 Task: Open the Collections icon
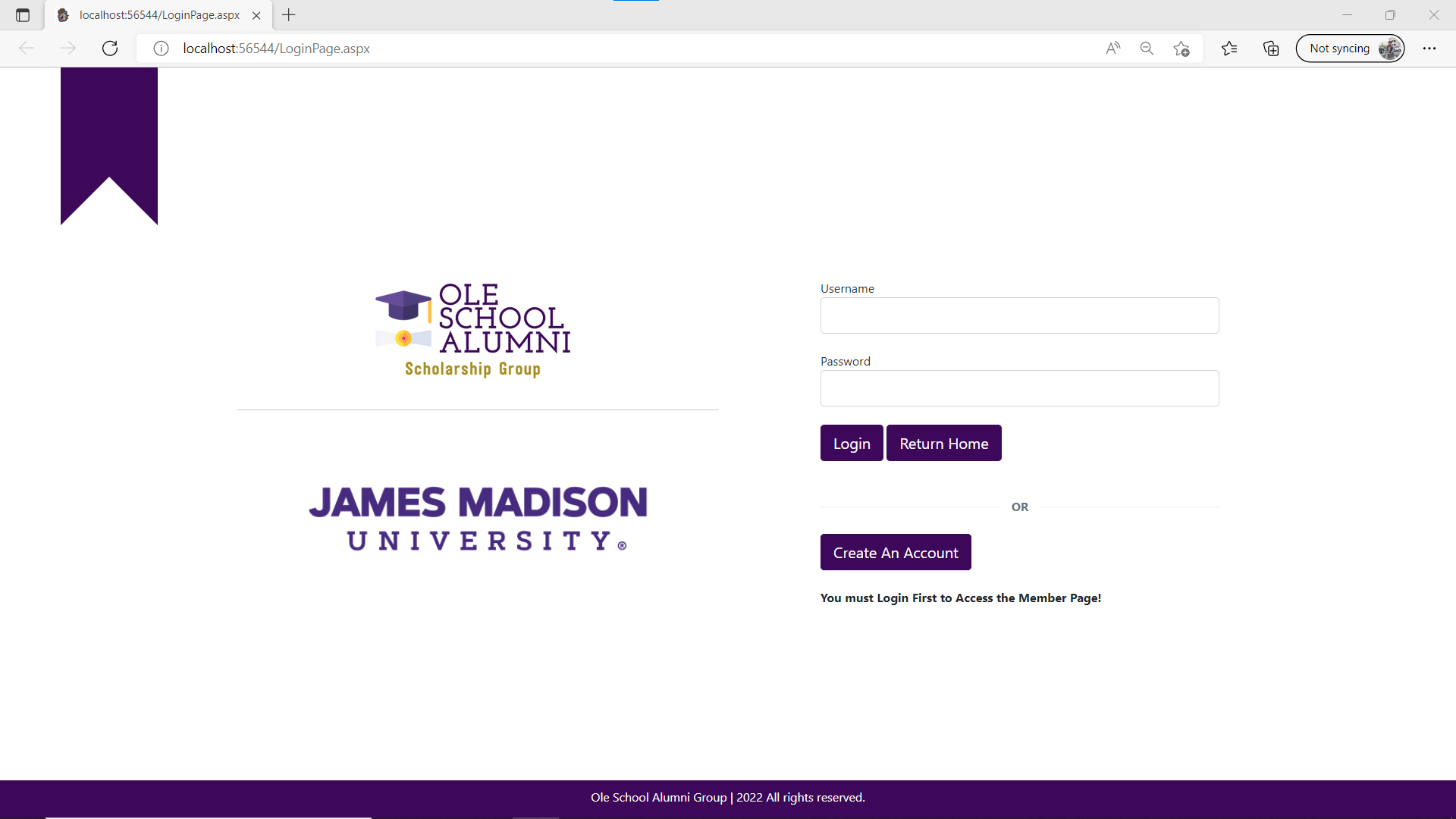1271,49
